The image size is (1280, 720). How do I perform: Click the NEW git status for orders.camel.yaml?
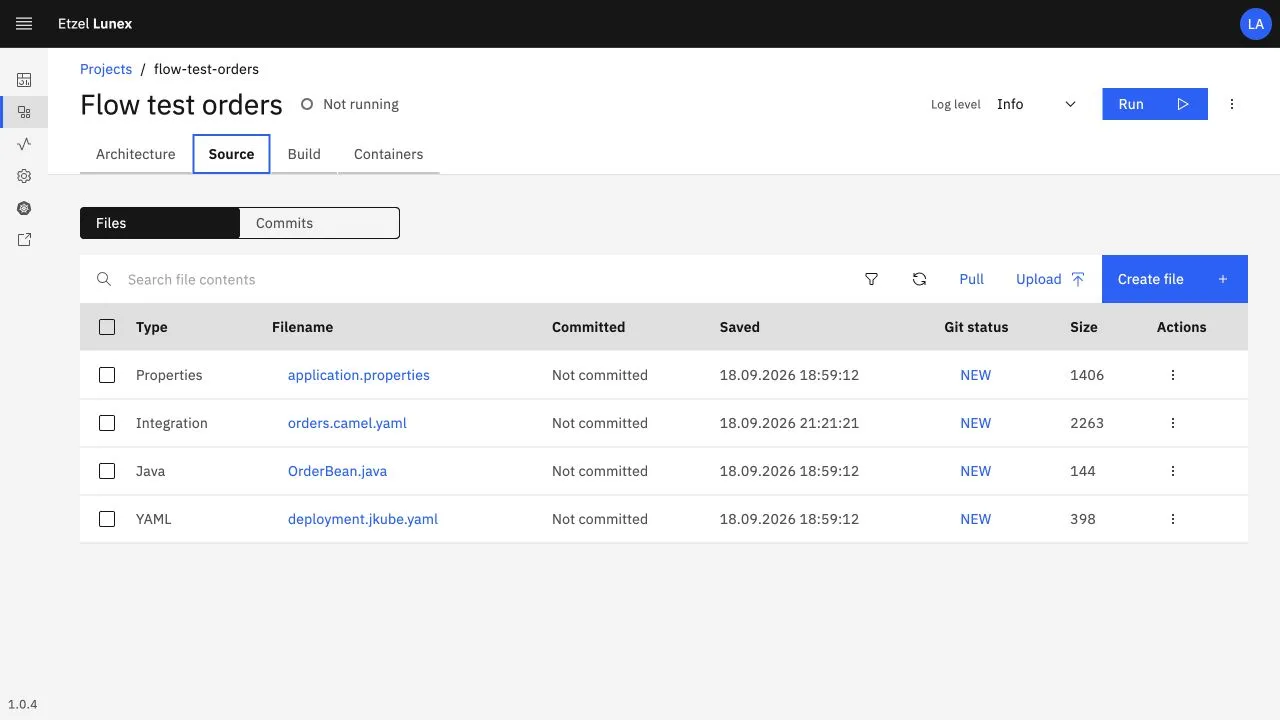click(975, 423)
